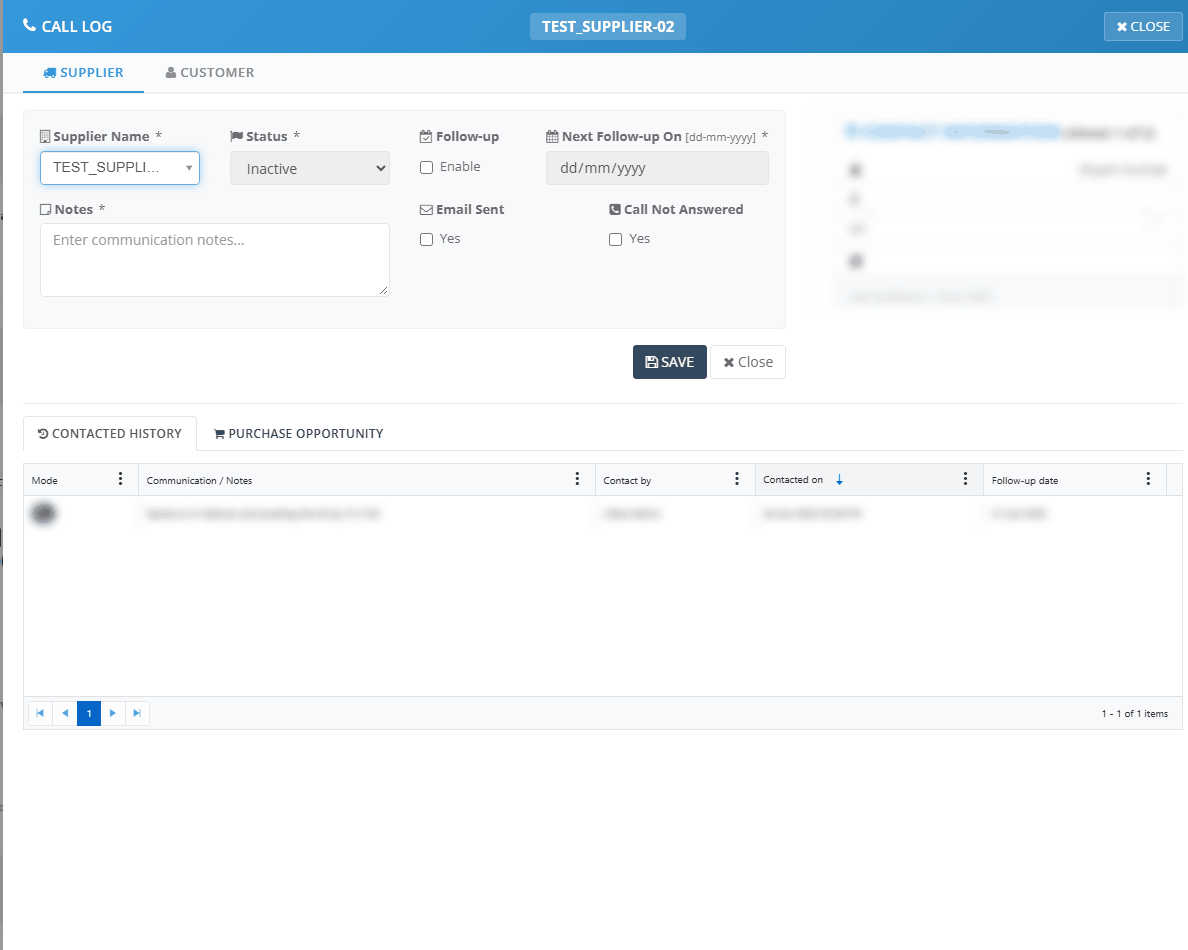This screenshot has width=1188, height=950.
Task: Open the Status dropdown showing Inactive
Action: point(310,168)
